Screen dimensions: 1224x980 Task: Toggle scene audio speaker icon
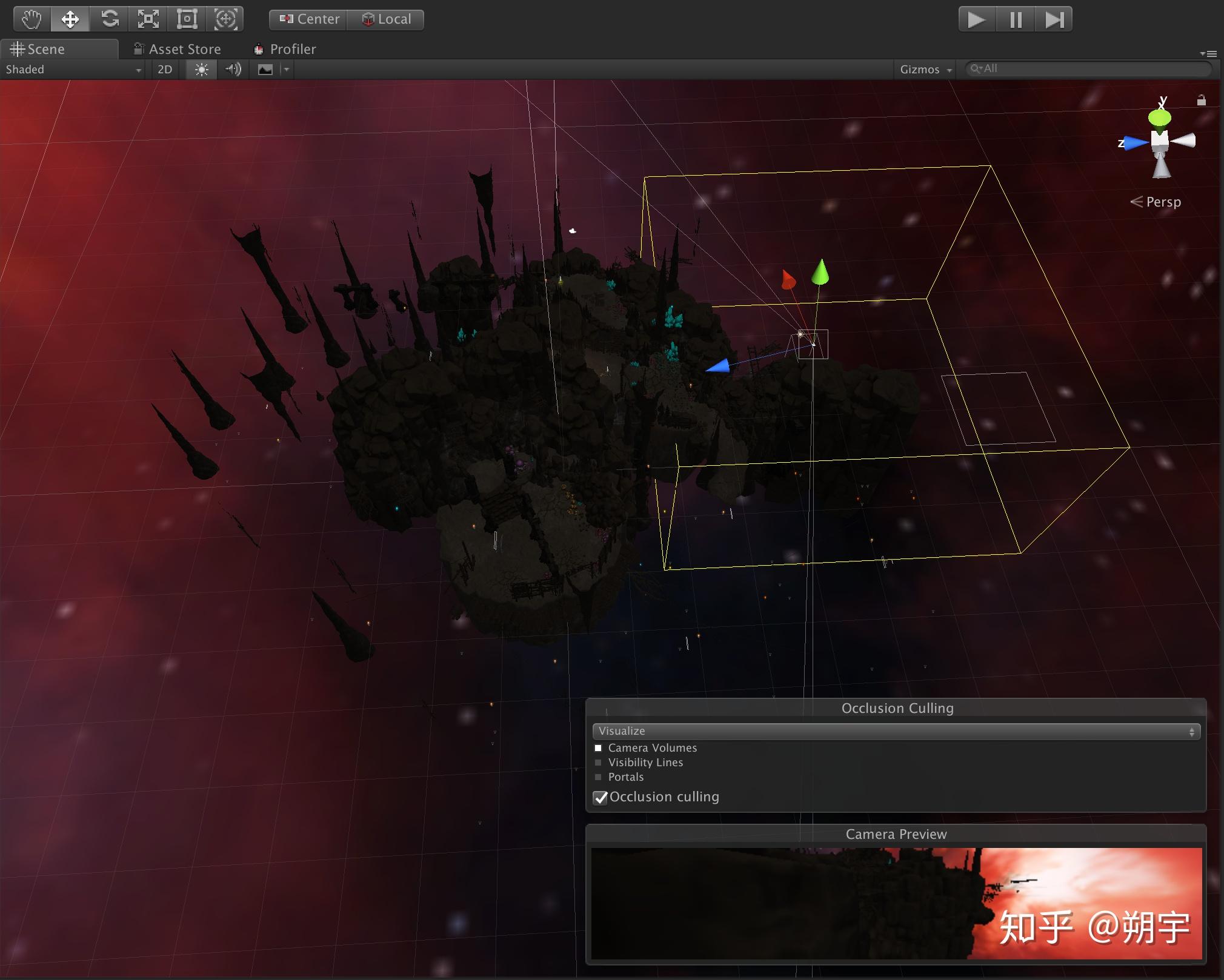(x=233, y=70)
